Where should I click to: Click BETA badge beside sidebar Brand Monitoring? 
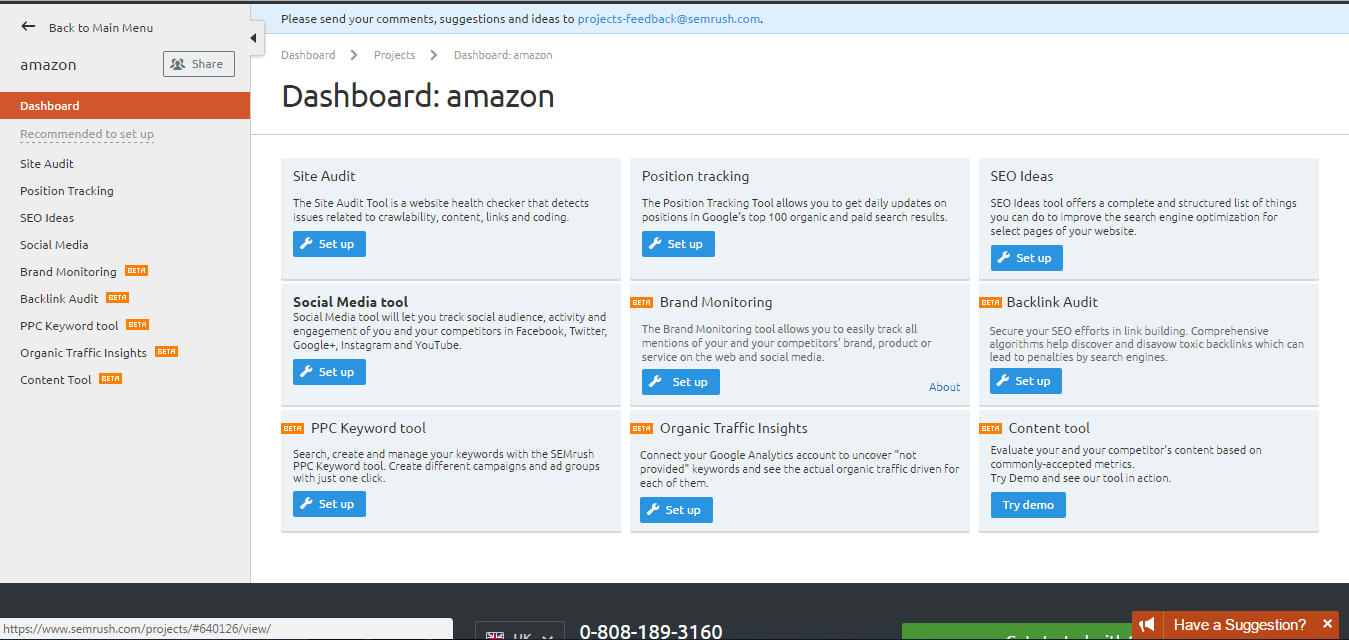pyautogui.click(x=137, y=271)
